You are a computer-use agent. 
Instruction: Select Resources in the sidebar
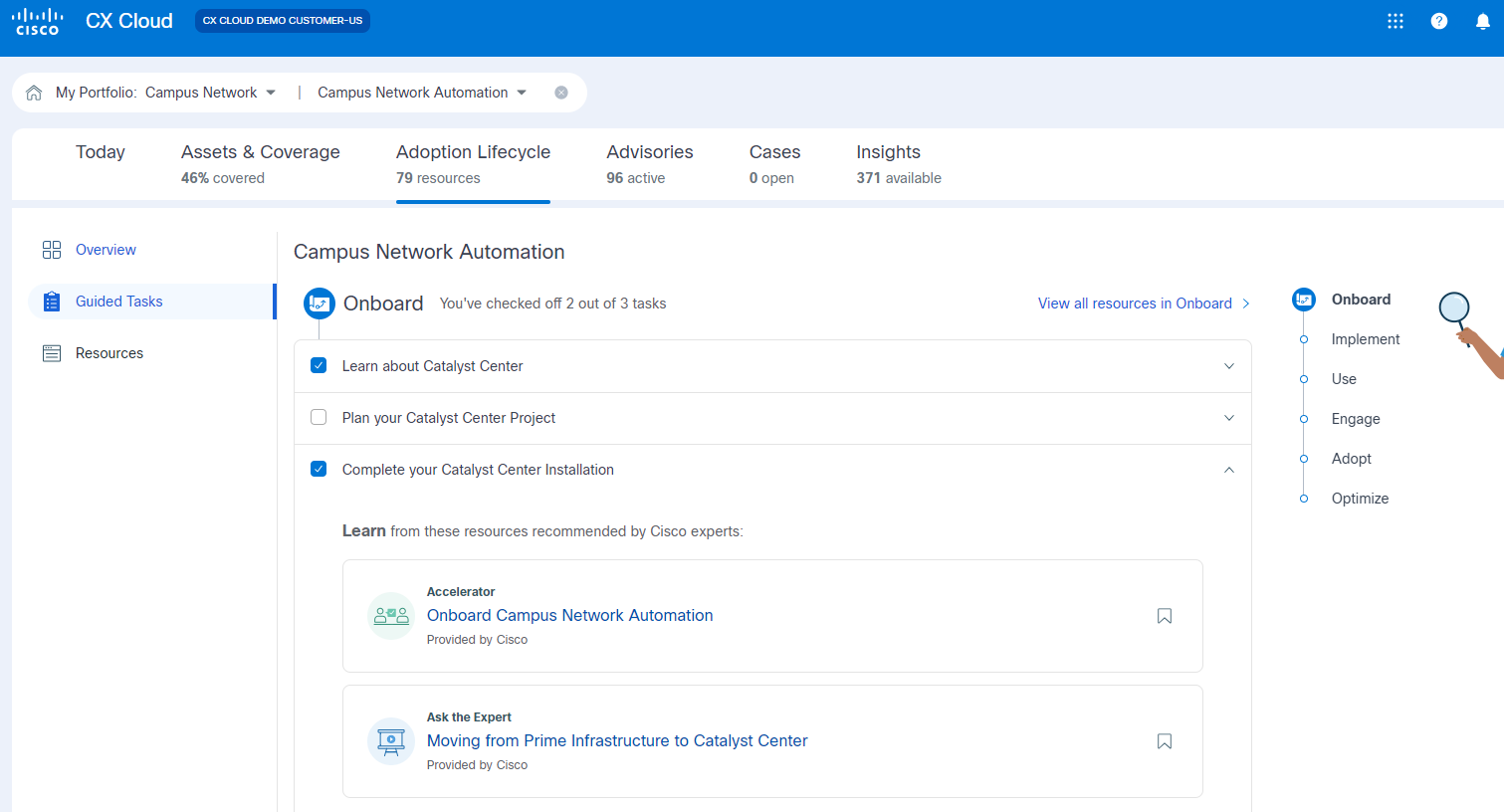109,353
